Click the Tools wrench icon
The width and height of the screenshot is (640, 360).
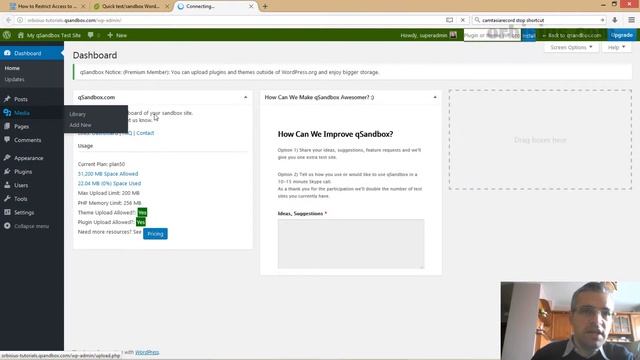coord(7,199)
